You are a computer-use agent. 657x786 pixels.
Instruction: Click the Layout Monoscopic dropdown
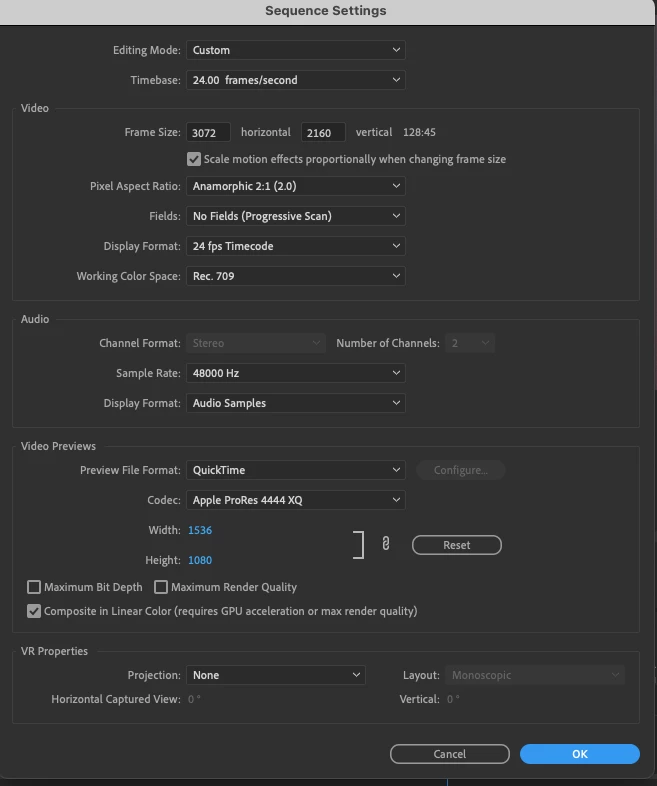[535, 675]
